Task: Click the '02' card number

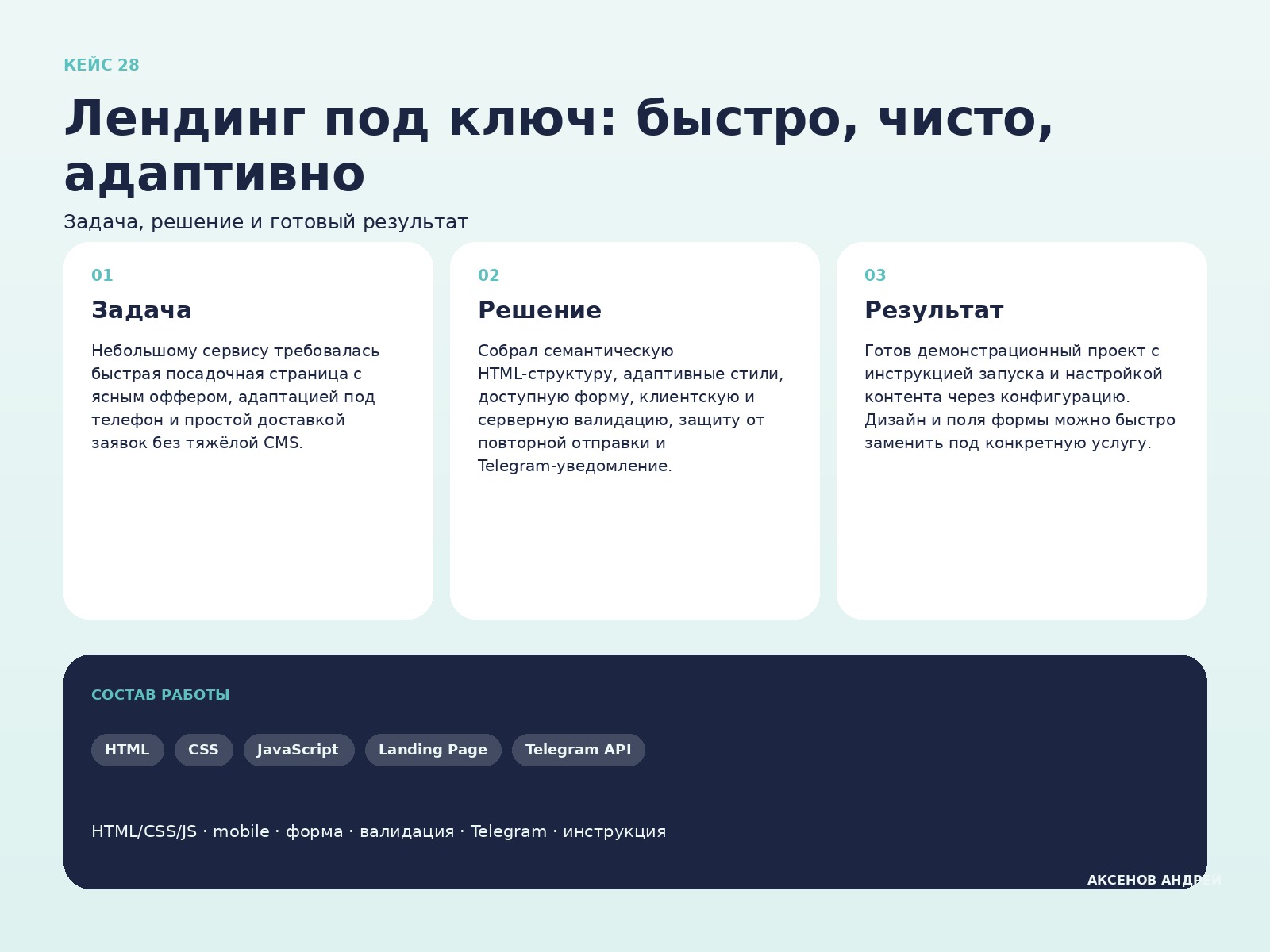Action: [x=489, y=275]
